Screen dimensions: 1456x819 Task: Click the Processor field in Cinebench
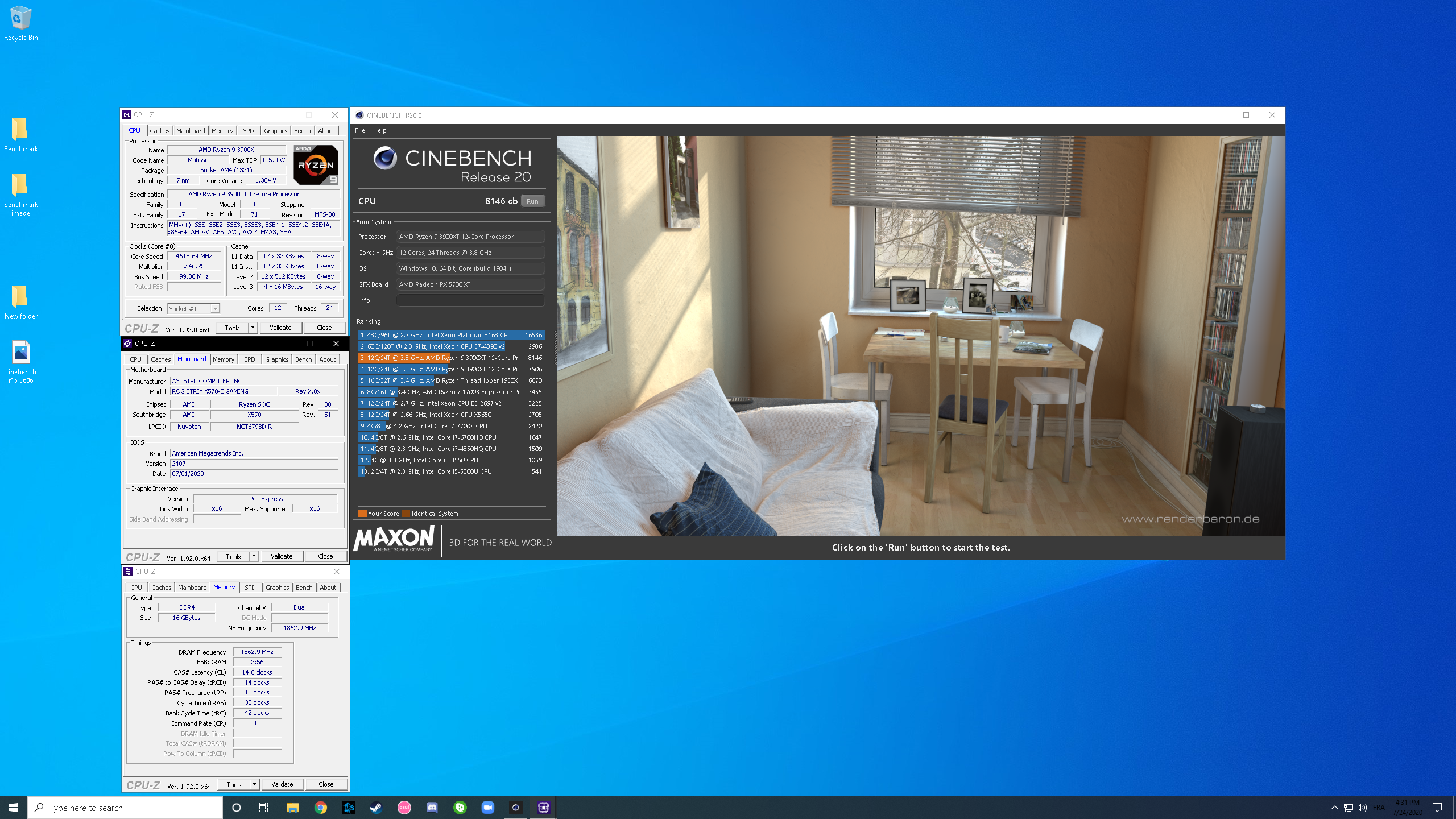pyautogui.click(x=470, y=237)
